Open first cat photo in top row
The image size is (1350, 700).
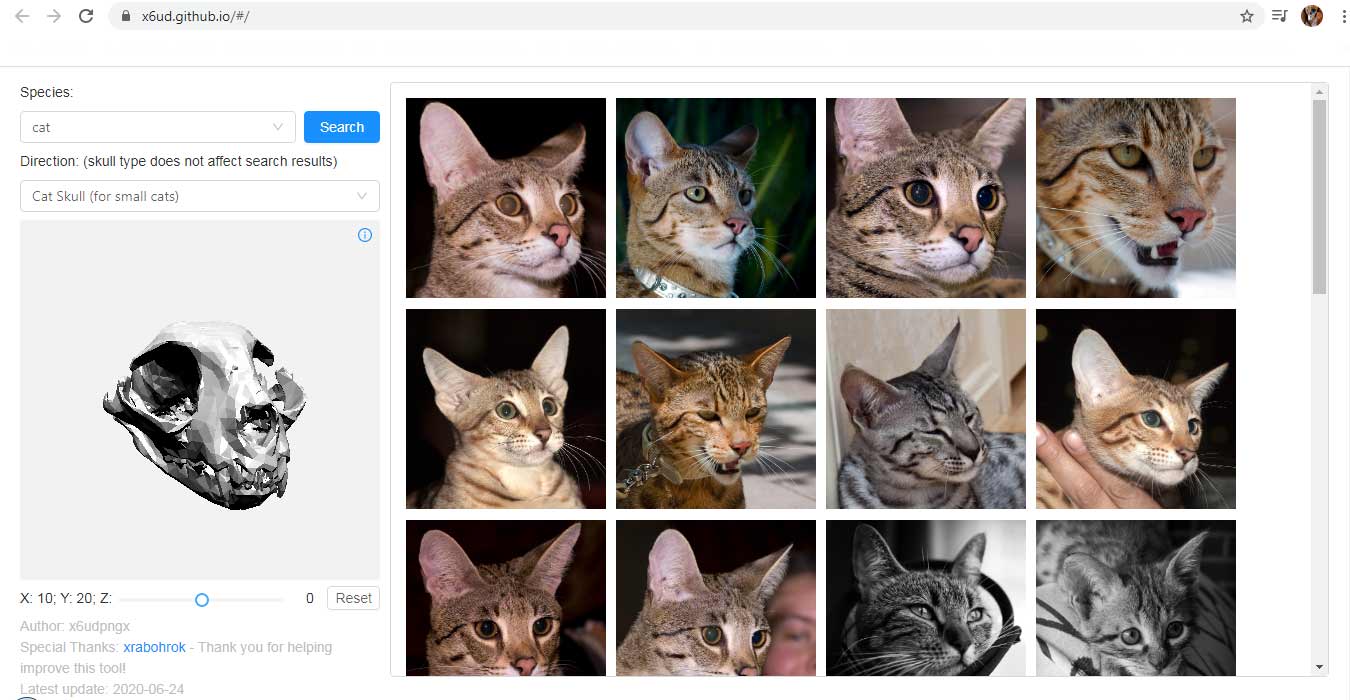point(506,198)
